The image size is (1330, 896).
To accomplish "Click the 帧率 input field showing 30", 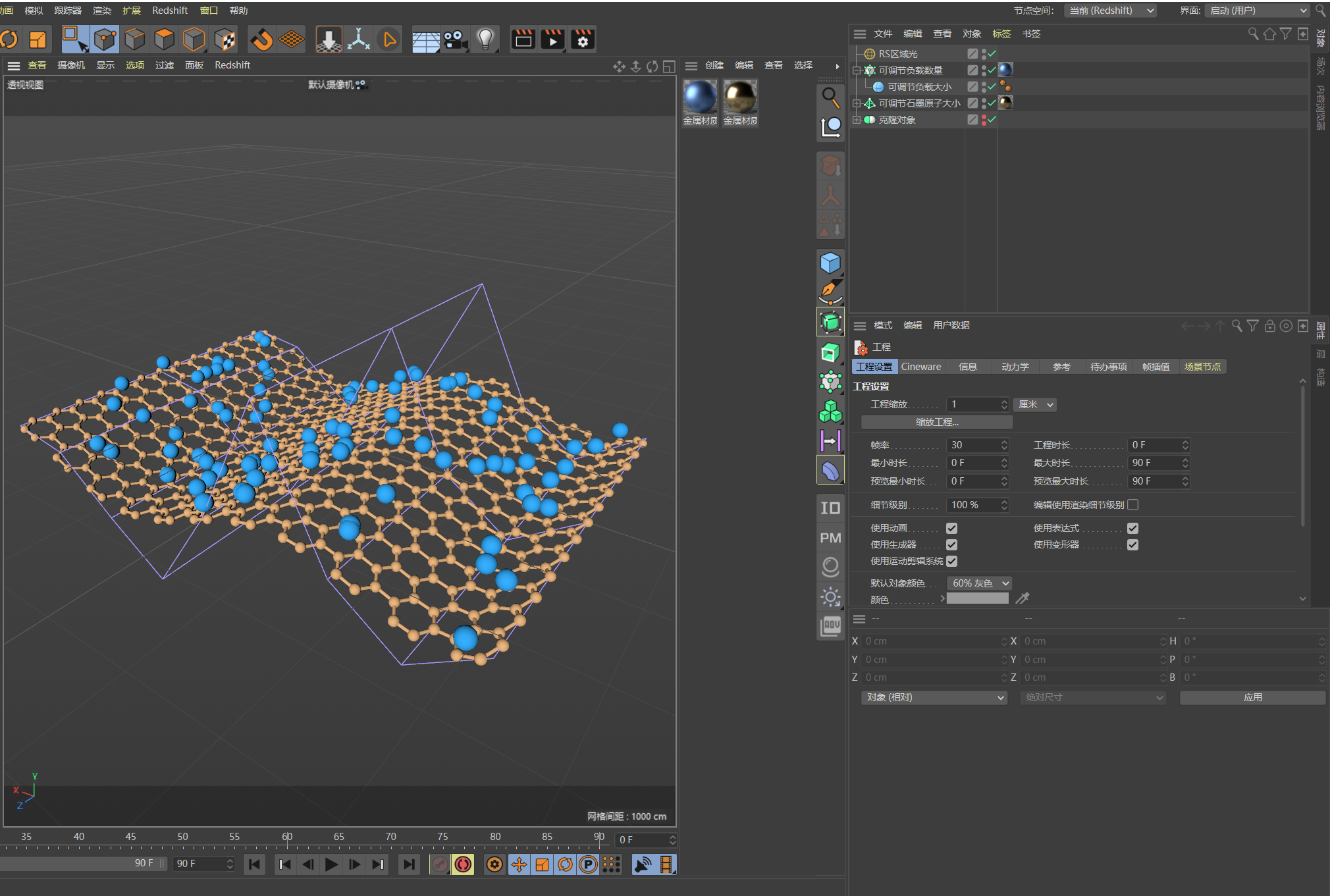I will 977,445.
